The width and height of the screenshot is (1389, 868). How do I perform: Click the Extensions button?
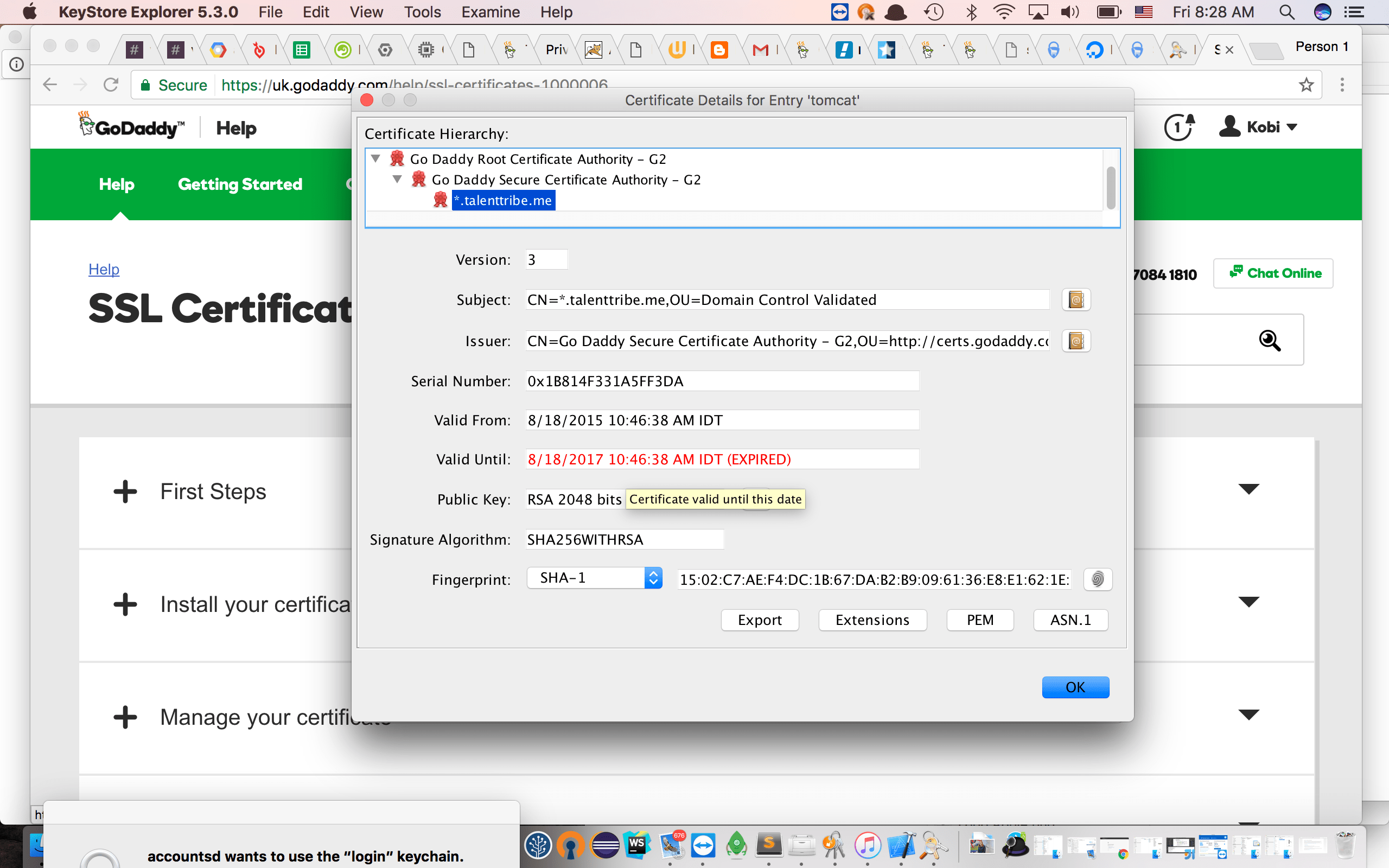click(872, 620)
